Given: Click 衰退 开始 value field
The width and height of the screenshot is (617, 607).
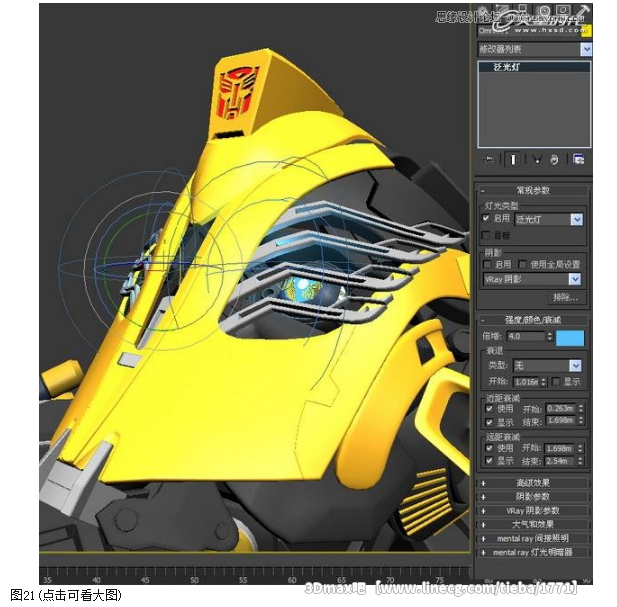Looking at the screenshot, I should [x=526, y=382].
